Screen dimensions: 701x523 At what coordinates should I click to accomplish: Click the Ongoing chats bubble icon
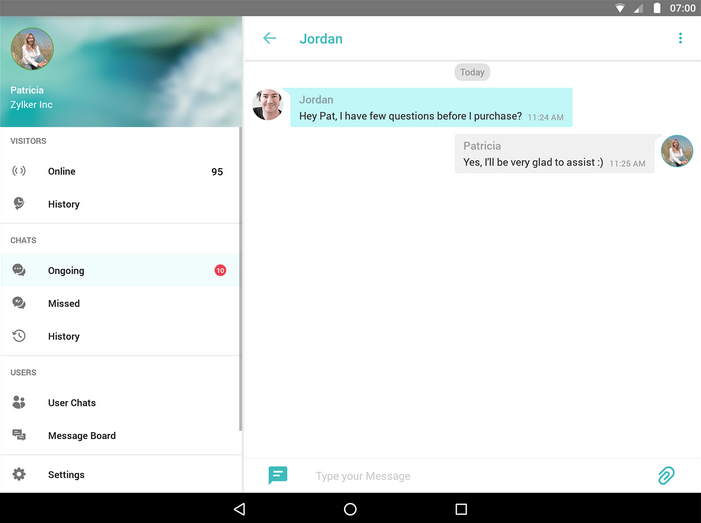click(x=19, y=270)
